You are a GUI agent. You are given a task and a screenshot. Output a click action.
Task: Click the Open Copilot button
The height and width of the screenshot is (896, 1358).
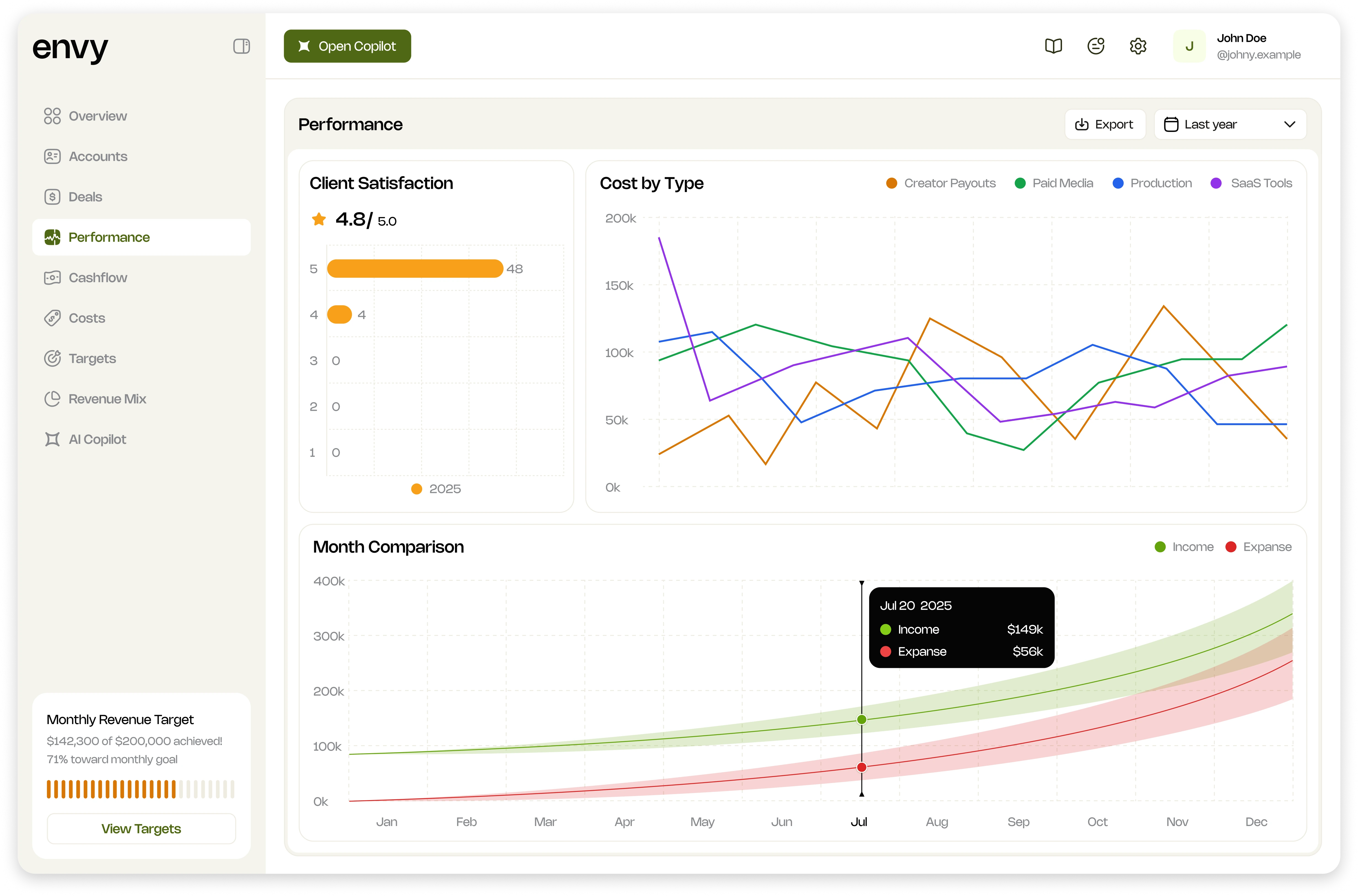point(347,46)
